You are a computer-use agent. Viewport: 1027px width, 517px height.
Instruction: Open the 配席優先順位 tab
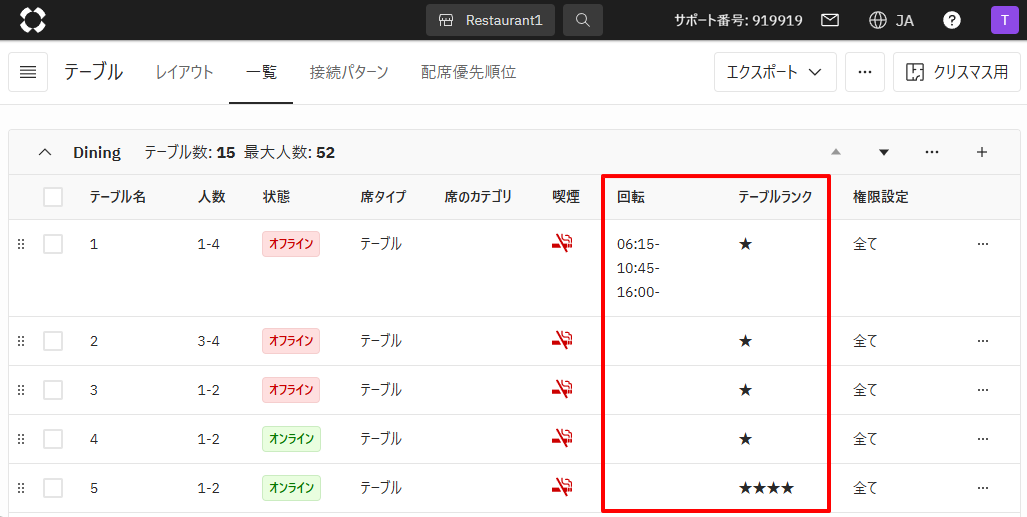pos(468,72)
